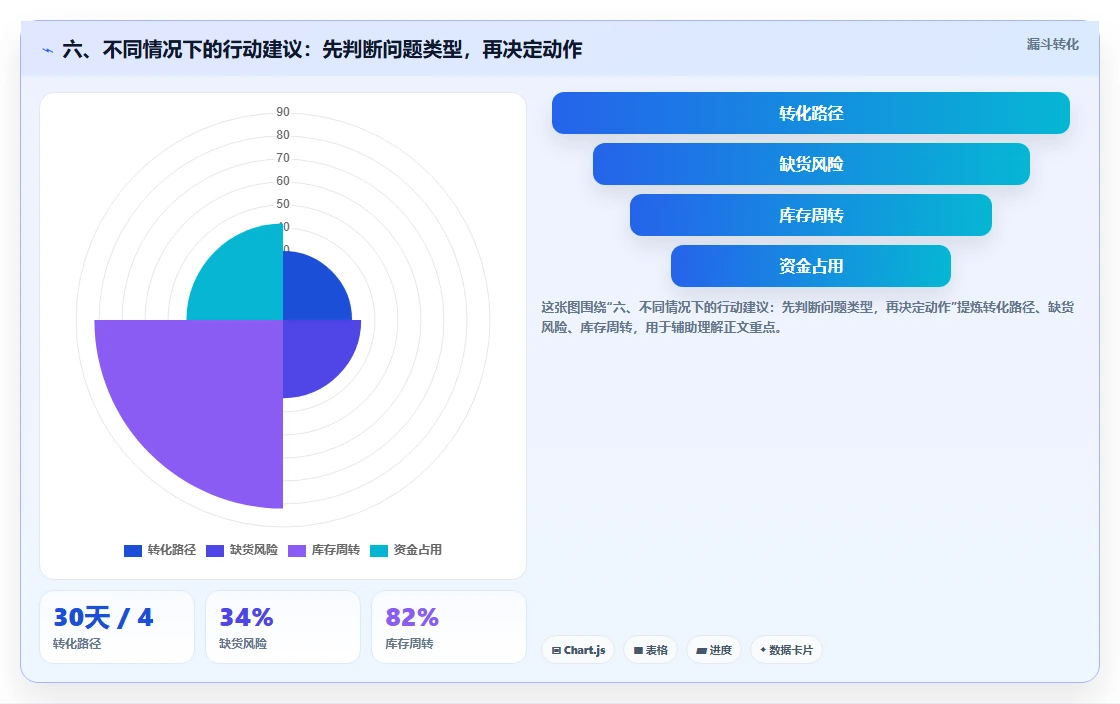Click the axis tick label 70
Viewport: 1120px width, 704px height.
pos(283,158)
